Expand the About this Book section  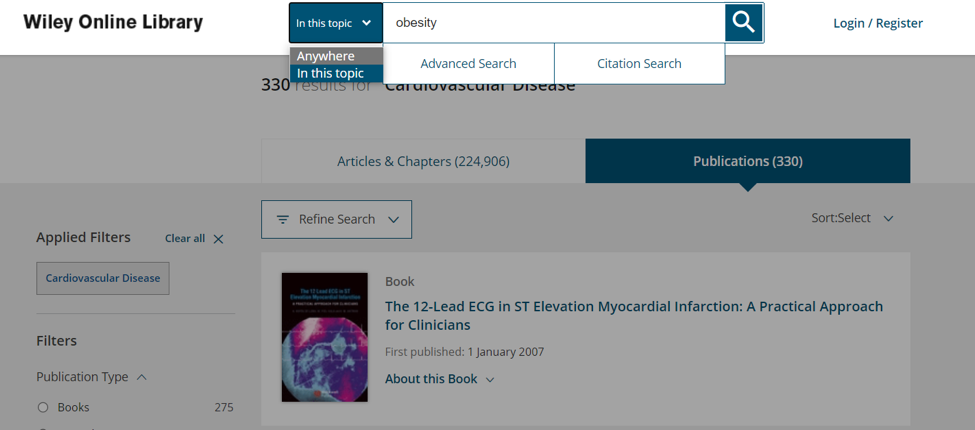coord(439,379)
